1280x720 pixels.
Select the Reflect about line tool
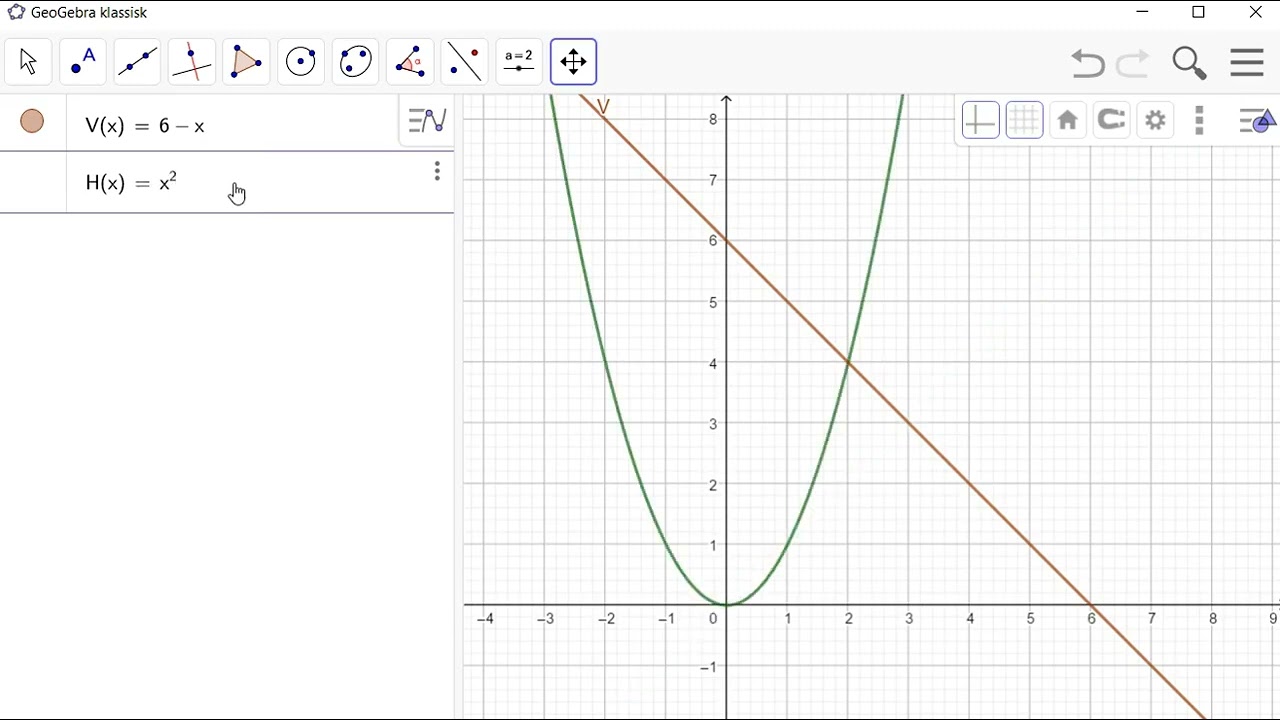tap(464, 62)
